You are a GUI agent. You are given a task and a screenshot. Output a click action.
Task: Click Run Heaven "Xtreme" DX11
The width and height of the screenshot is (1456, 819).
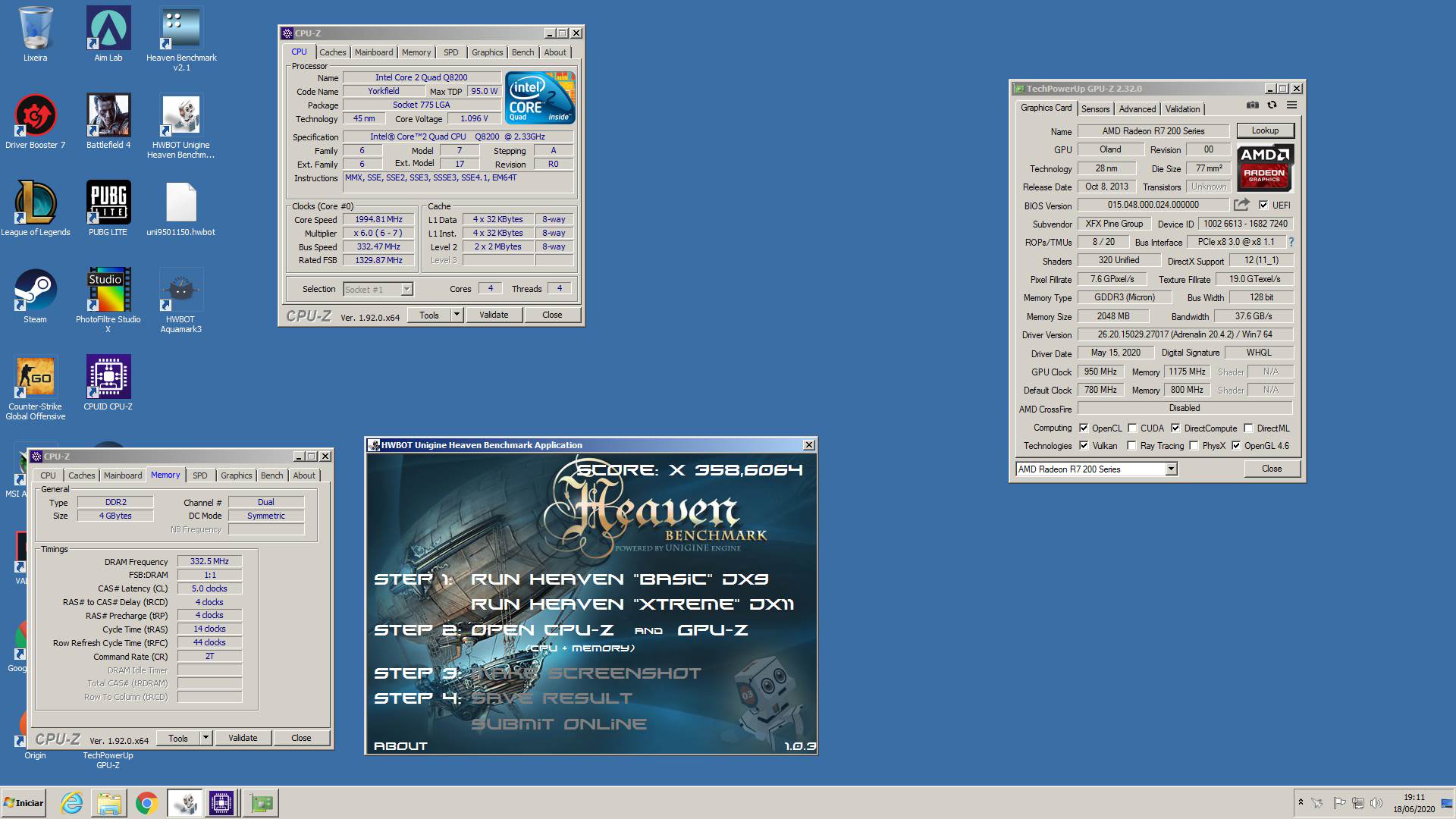point(632,604)
